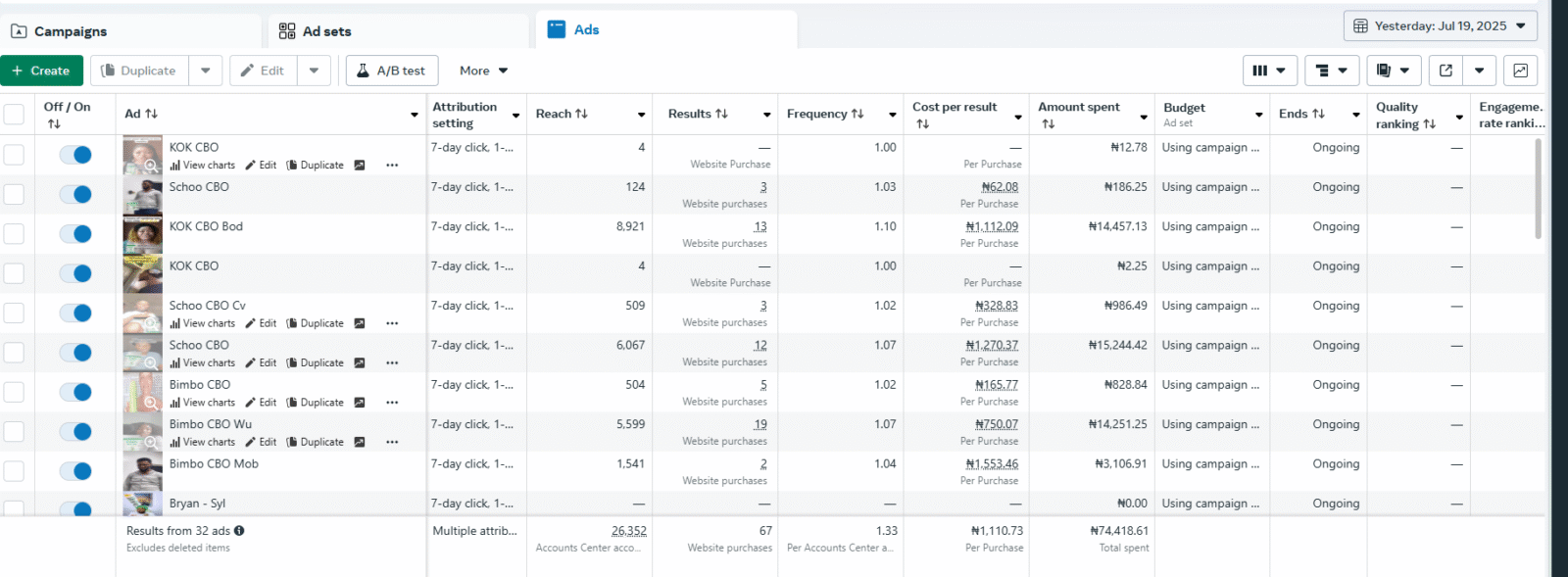Image resolution: width=1568 pixels, height=577 pixels.
Task: Expand the arrow next to Edit button
Action: coord(314,71)
